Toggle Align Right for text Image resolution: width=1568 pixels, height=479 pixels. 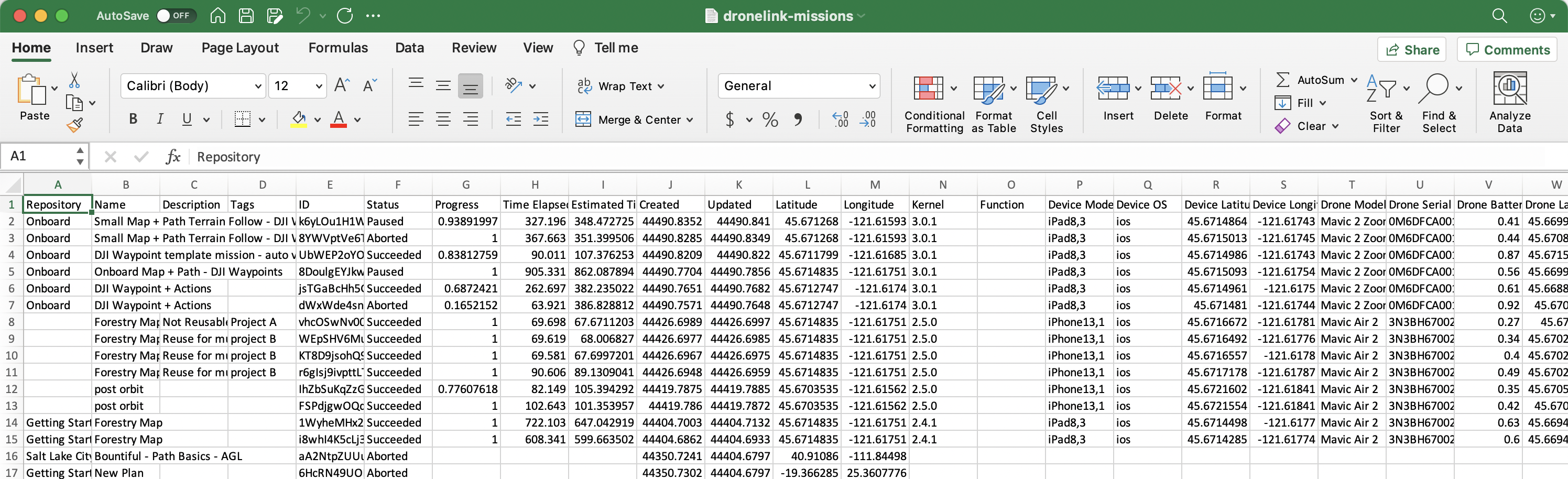(x=471, y=119)
